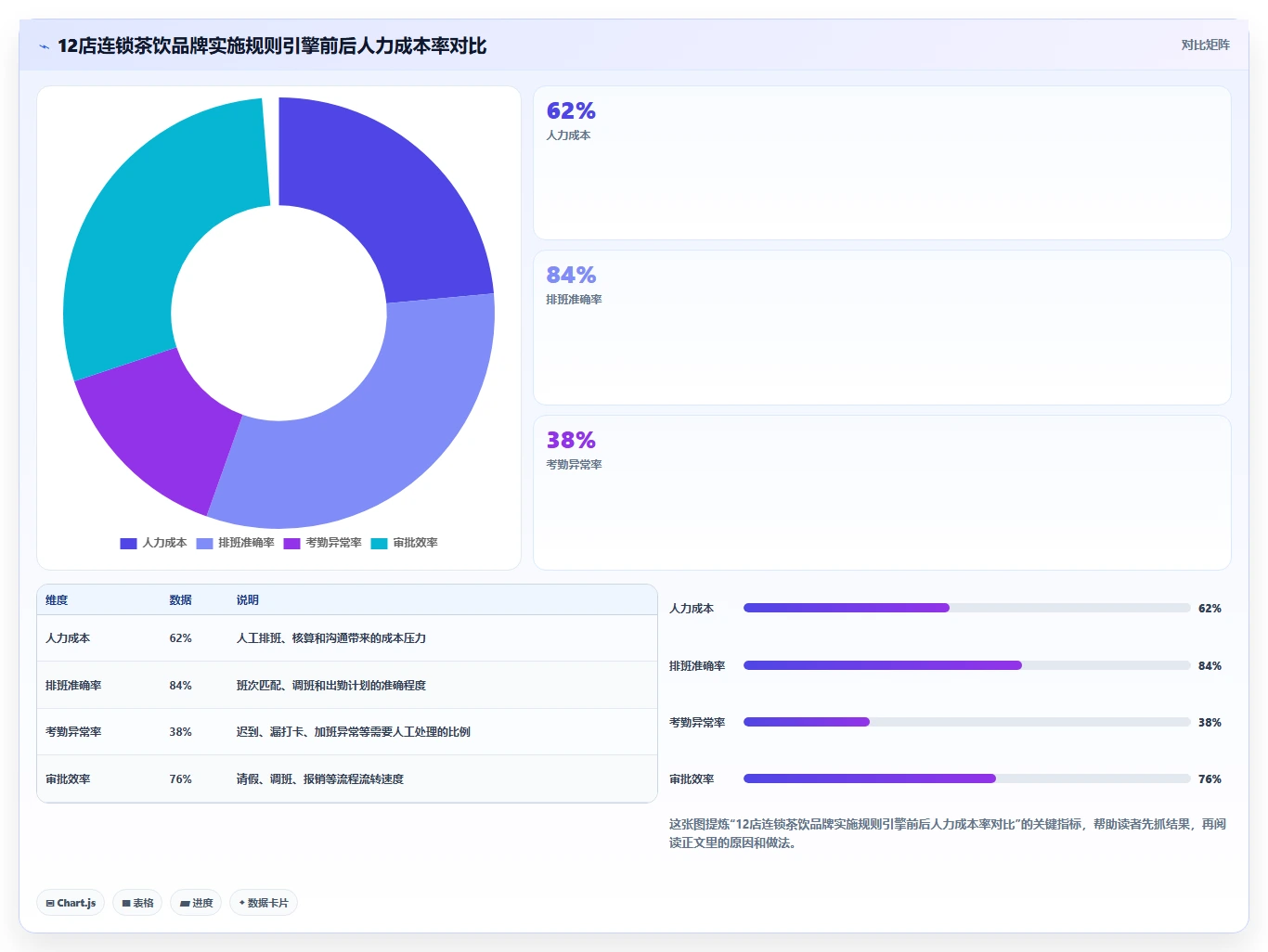Select the 考勤异常率 table row
The height and width of the screenshot is (952, 1268).
point(347,732)
